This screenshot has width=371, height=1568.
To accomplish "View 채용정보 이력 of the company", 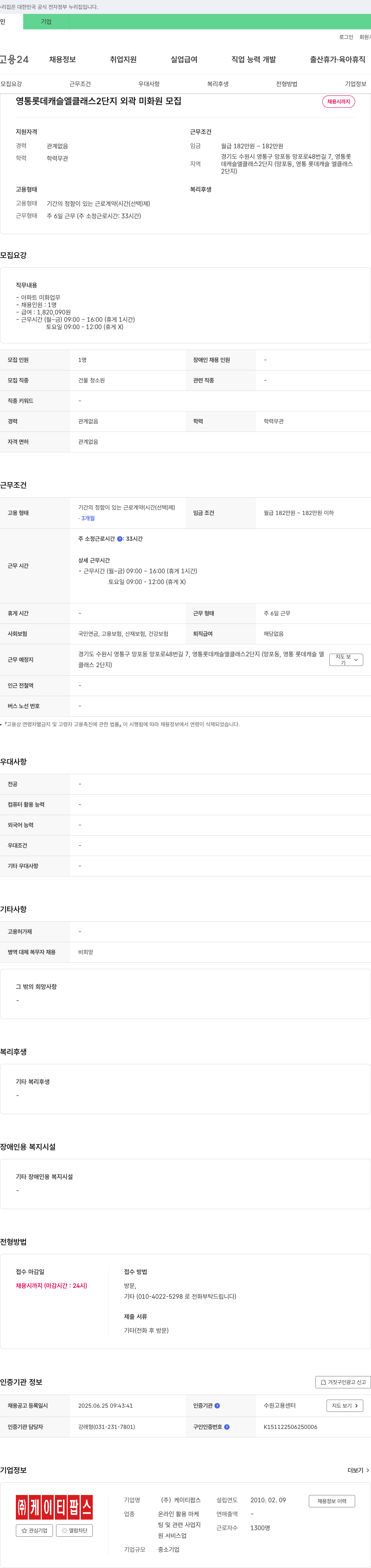I will (x=332, y=1501).
